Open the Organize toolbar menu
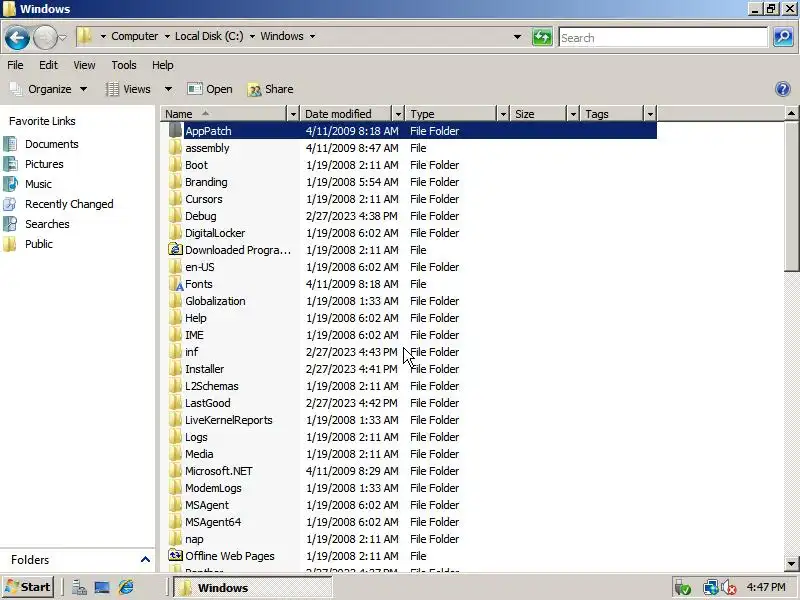 48,89
